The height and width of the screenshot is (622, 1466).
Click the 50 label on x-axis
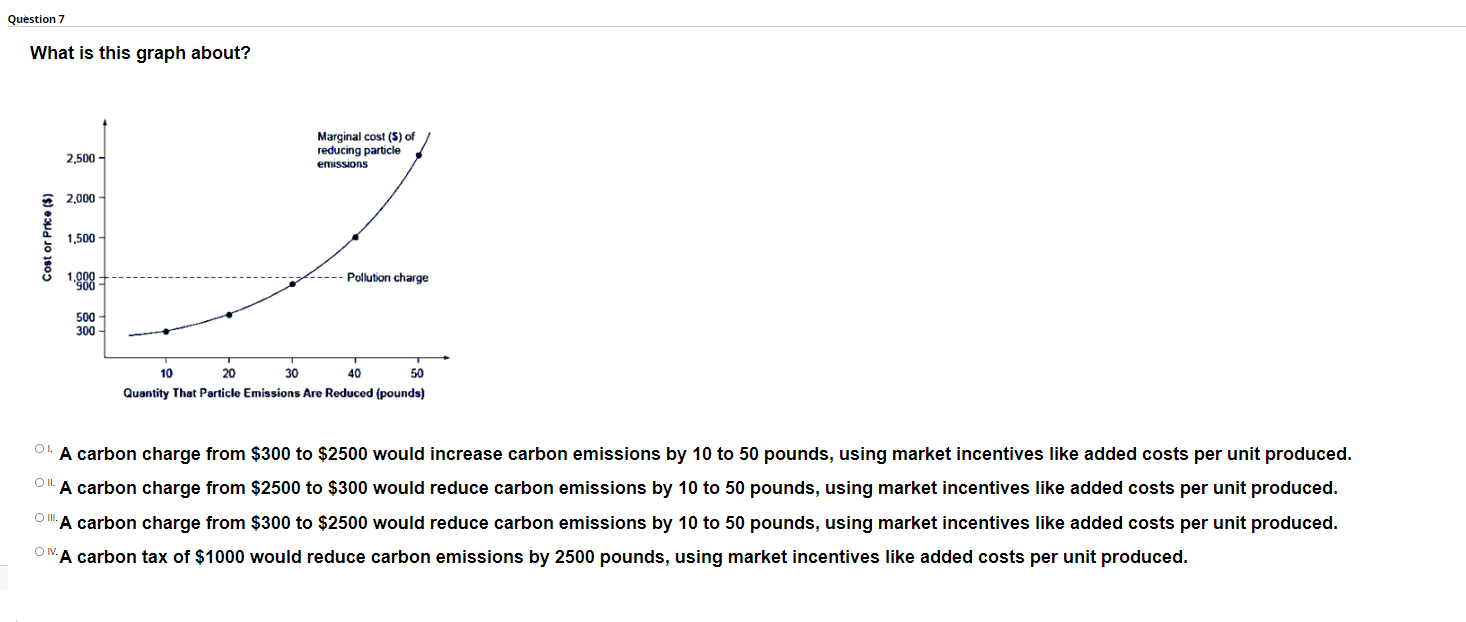pos(417,372)
